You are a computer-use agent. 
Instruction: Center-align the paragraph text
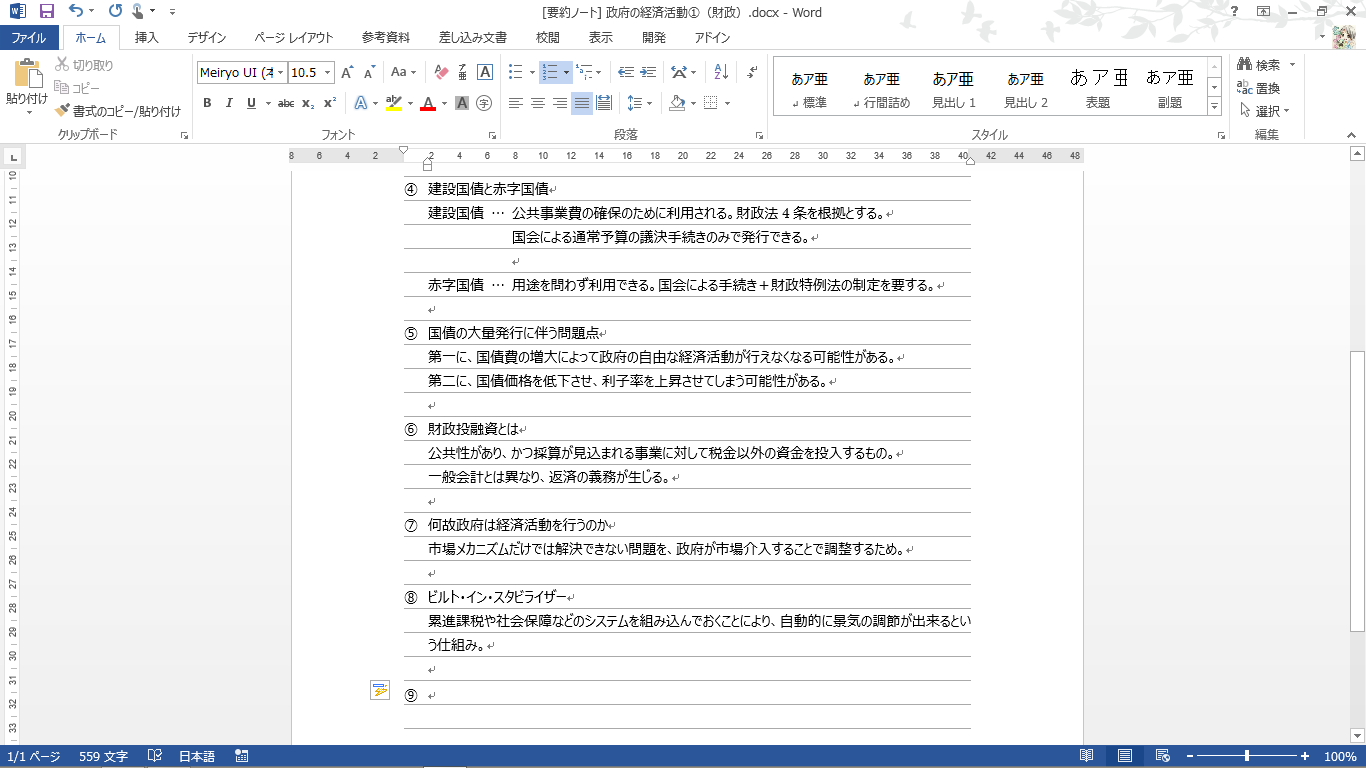(x=537, y=103)
